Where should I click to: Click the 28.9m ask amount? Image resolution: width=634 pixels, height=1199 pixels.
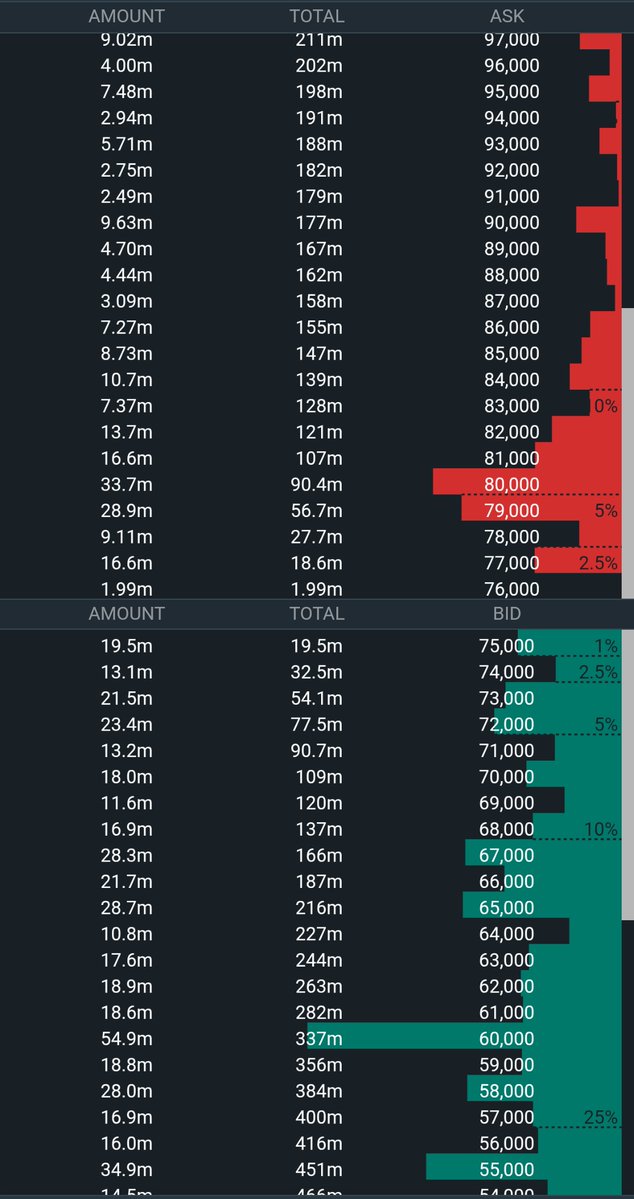[x=127, y=510]
